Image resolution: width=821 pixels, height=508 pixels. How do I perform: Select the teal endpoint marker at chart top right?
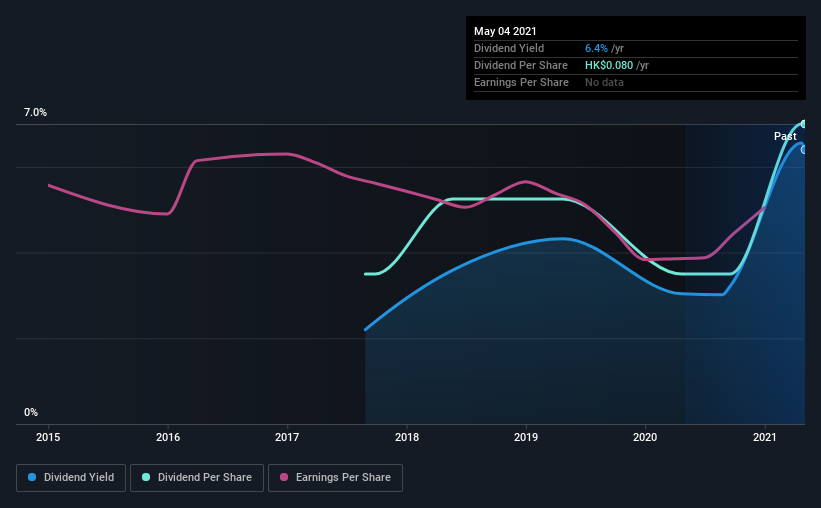[x=803, y=124]
